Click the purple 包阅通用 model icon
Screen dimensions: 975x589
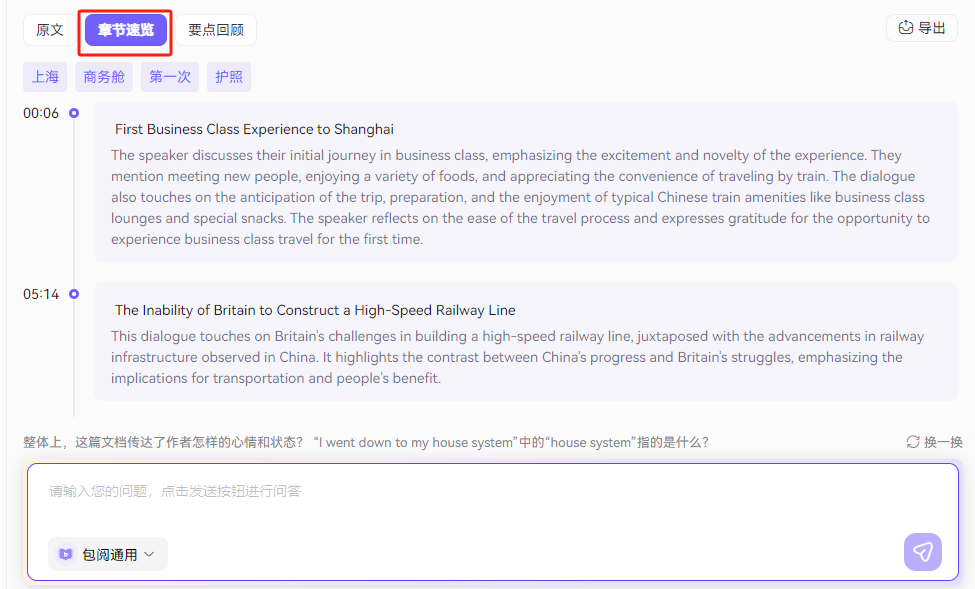tap(66, 554)
